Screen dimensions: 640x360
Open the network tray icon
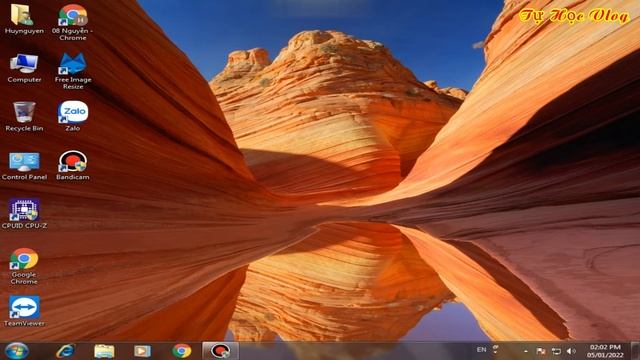(x=556, y=351)
